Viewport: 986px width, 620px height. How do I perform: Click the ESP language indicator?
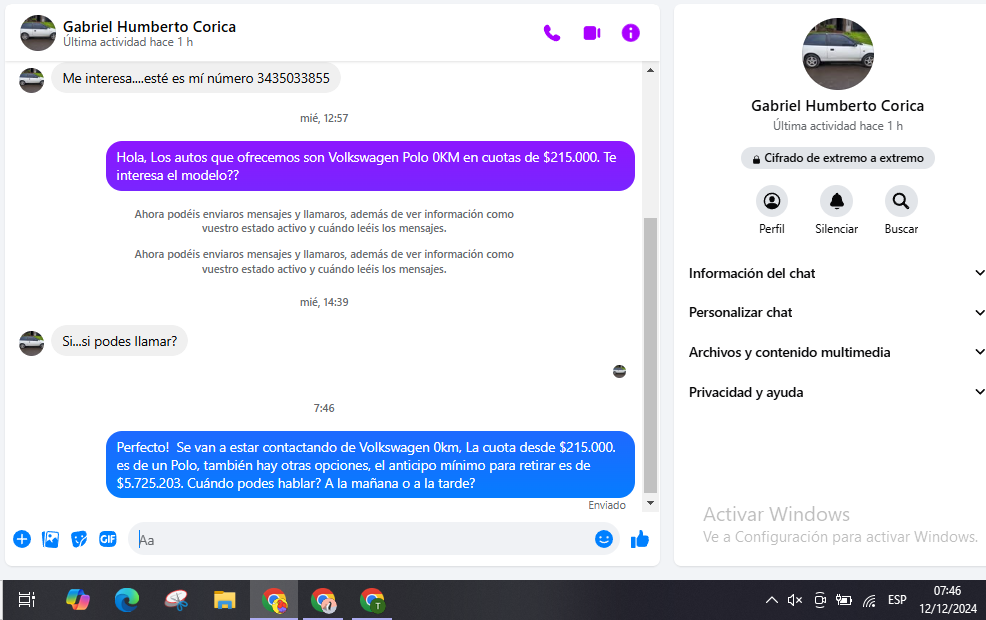(897, 600)
